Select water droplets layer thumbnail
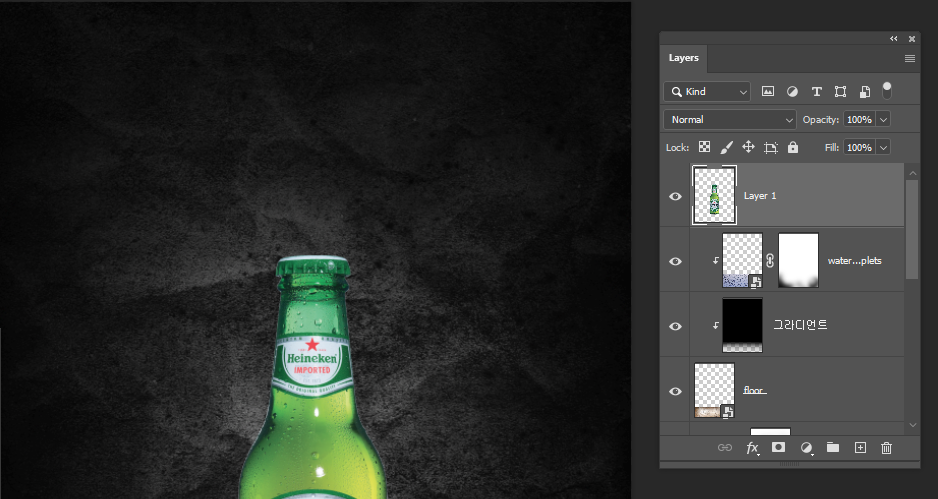The width and height of the screenshot is (938, 499). 742,260
